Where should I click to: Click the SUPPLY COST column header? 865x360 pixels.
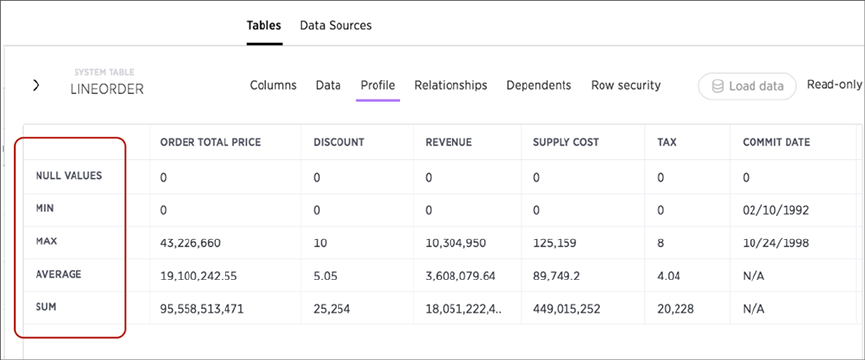565,142
